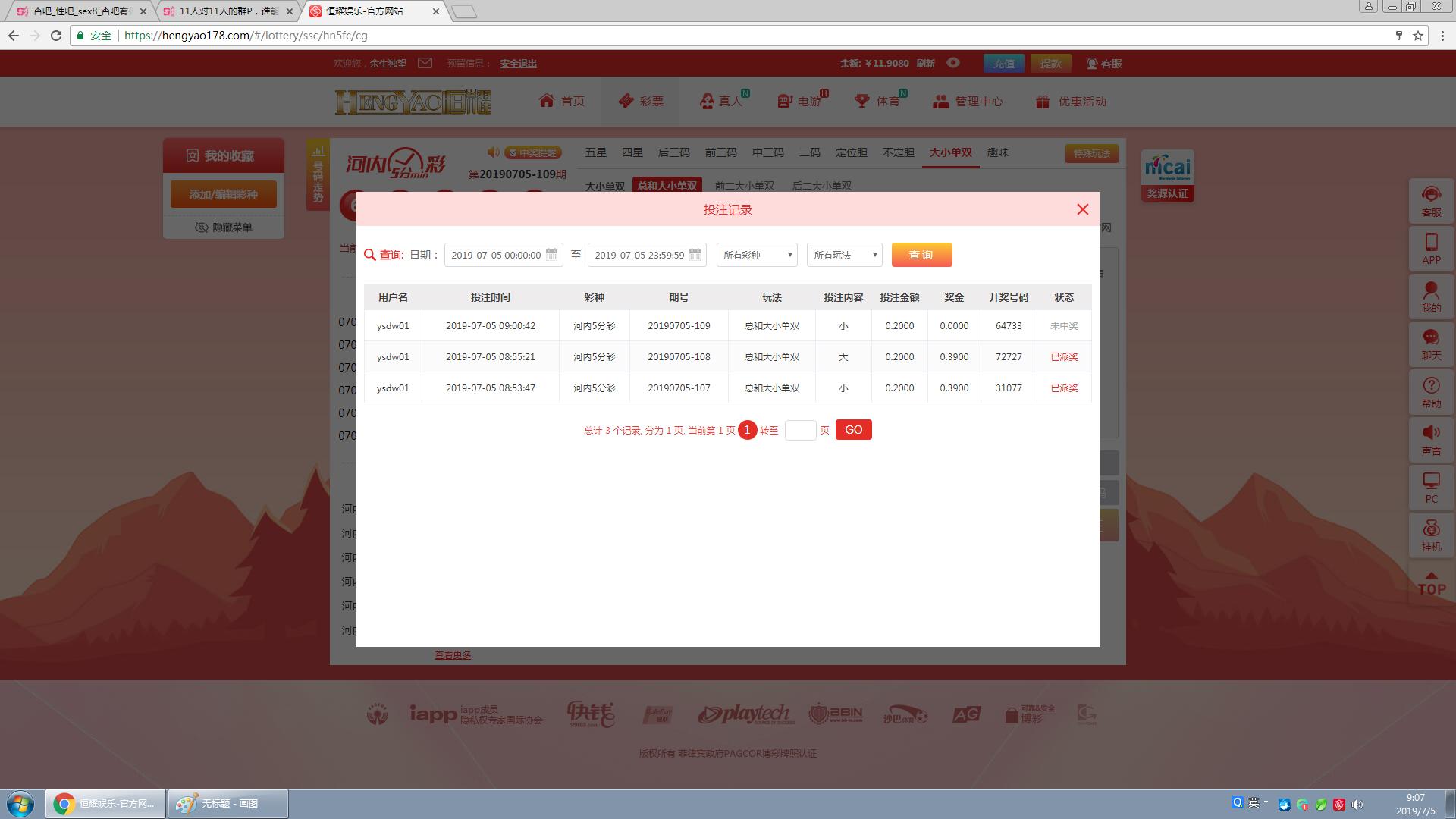Switch to the 五星 tab

pos(596,152)
